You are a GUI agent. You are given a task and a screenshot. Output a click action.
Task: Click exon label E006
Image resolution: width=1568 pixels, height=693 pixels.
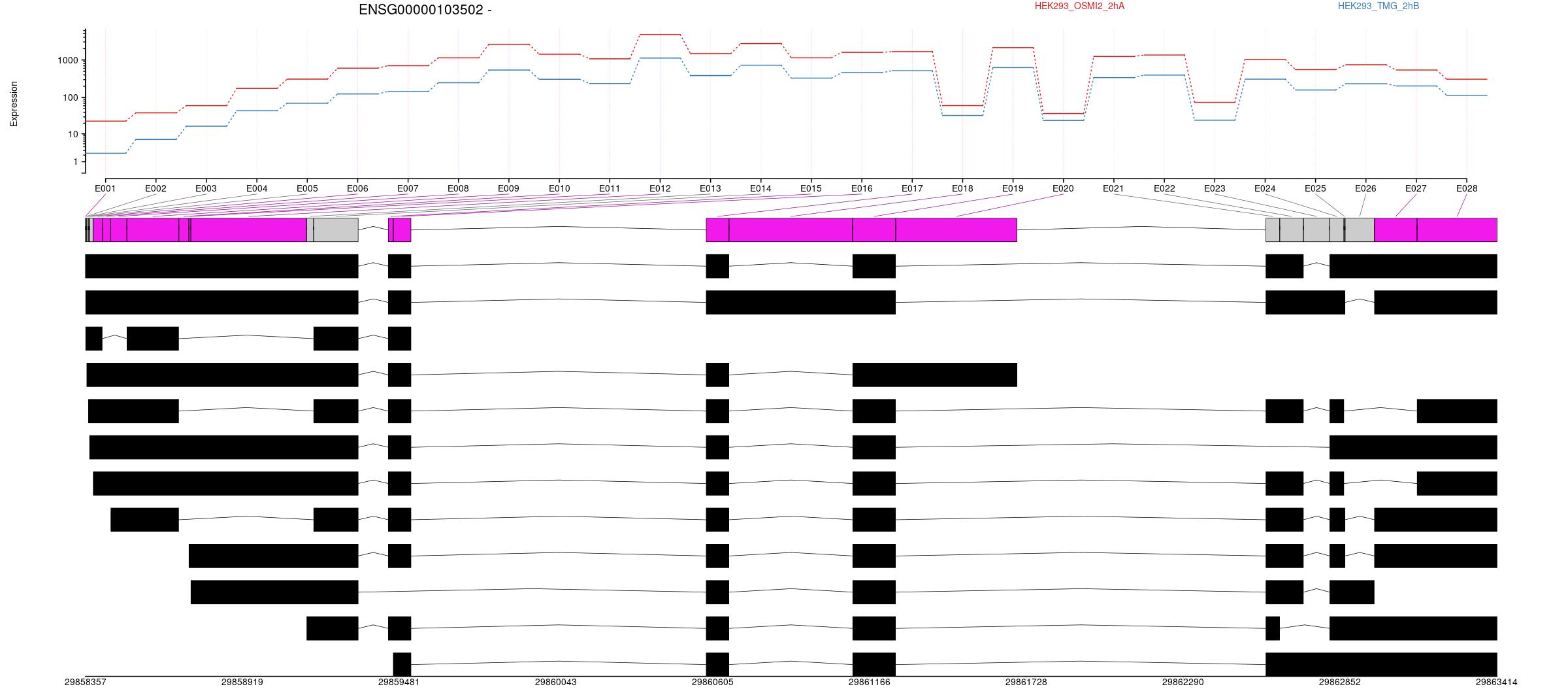(357, 189)
